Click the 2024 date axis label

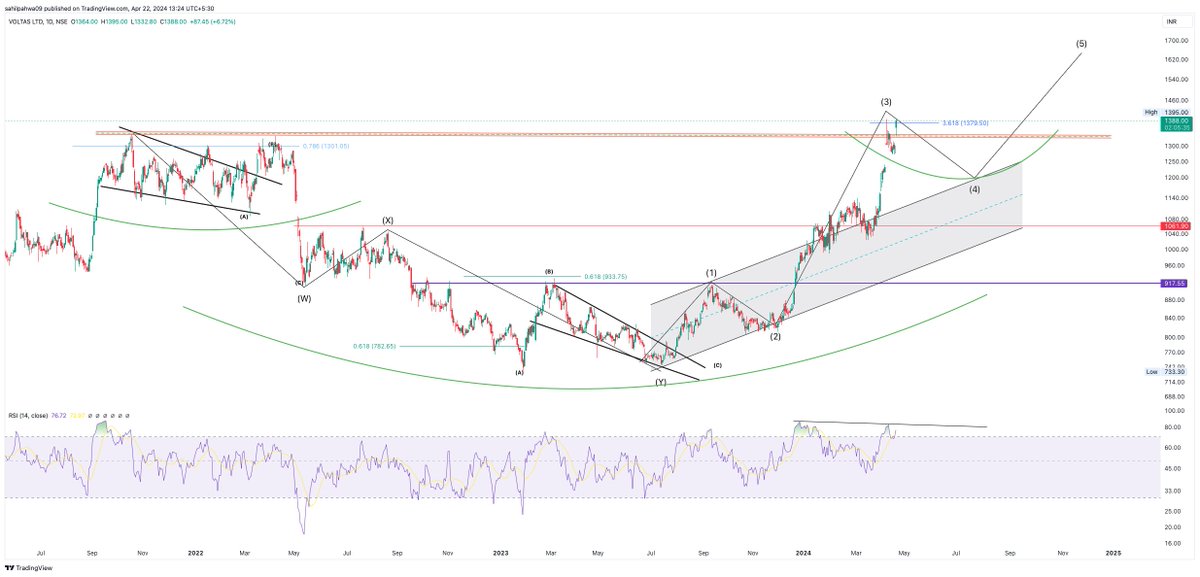(x=805, y=552)
